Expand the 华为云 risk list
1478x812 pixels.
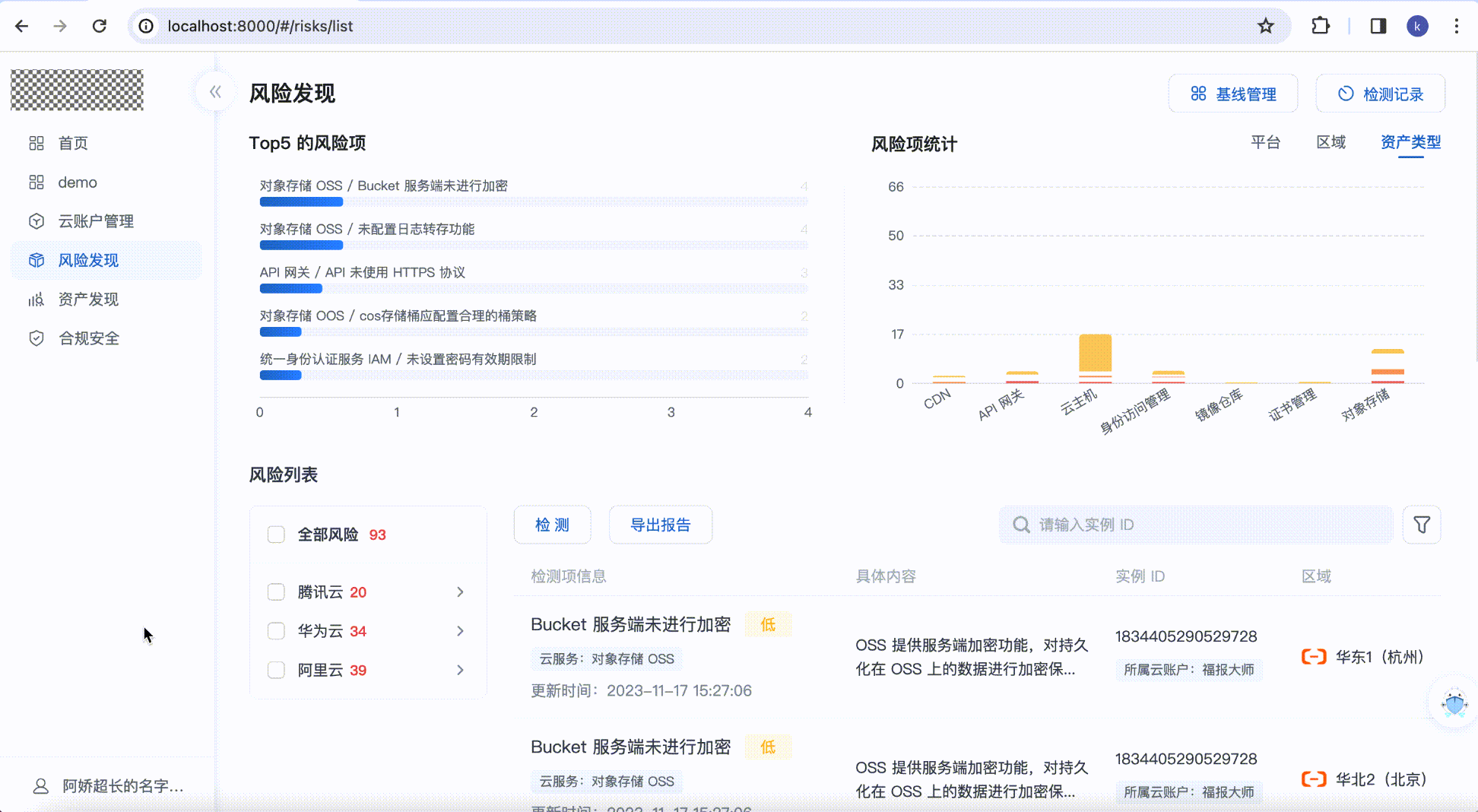[460, 631]
